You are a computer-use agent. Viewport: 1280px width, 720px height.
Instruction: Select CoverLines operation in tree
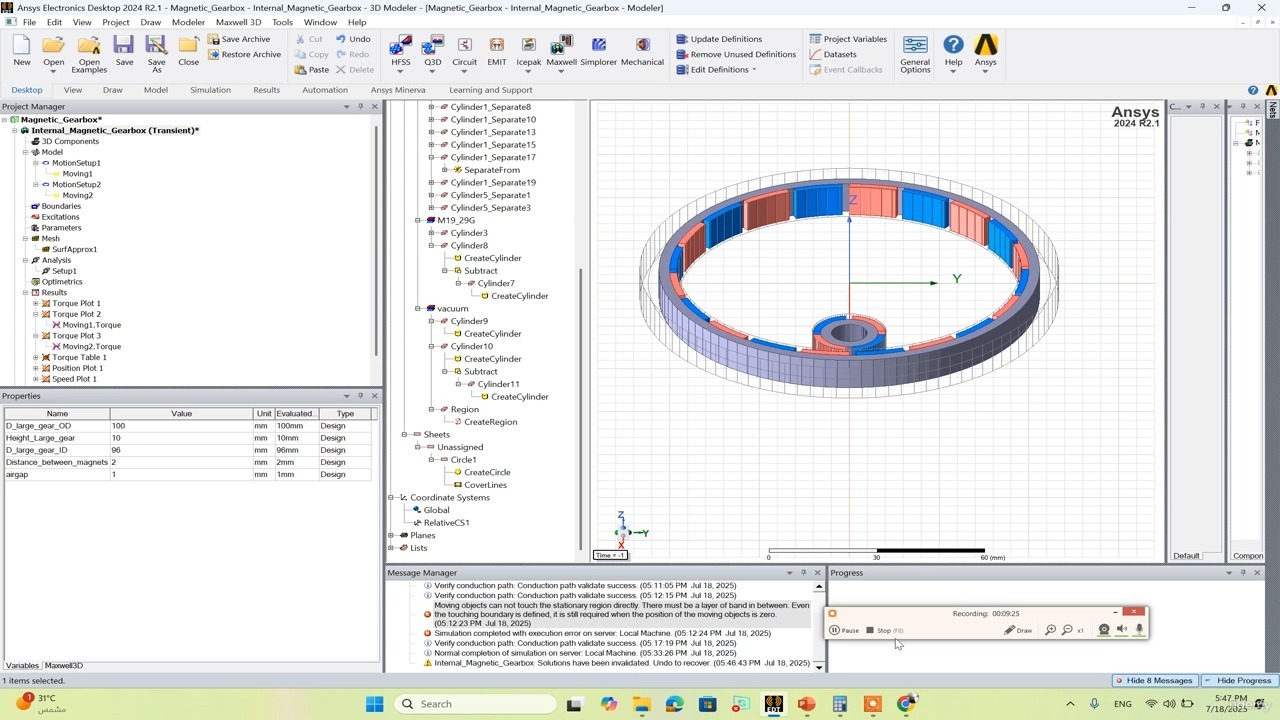(489, 485)
